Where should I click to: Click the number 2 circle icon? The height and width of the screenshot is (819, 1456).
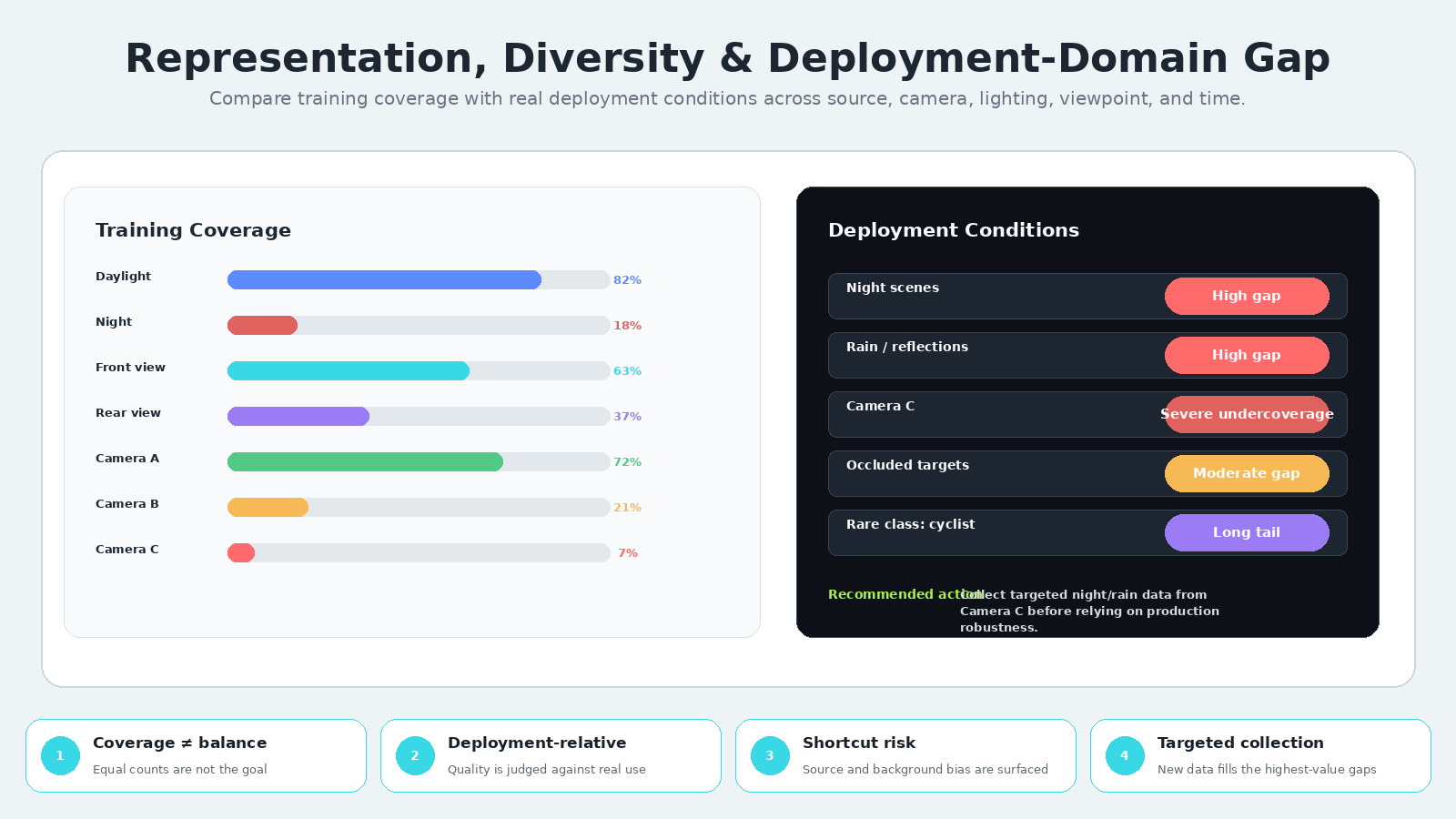coord(415,755)
